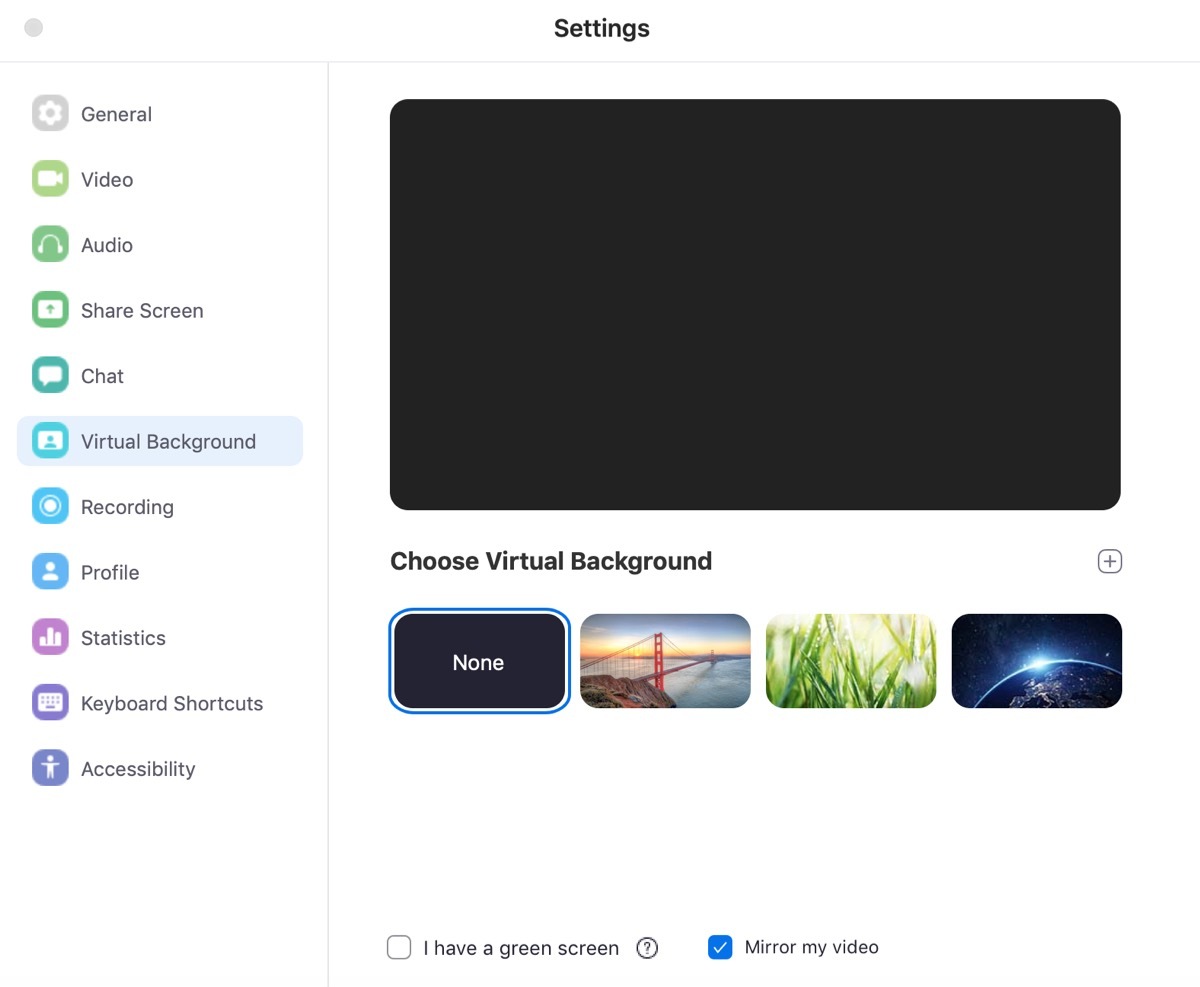Open the Share Screen settings icon
This screenshot has width=1200, height=987.
tap(49, 310)
